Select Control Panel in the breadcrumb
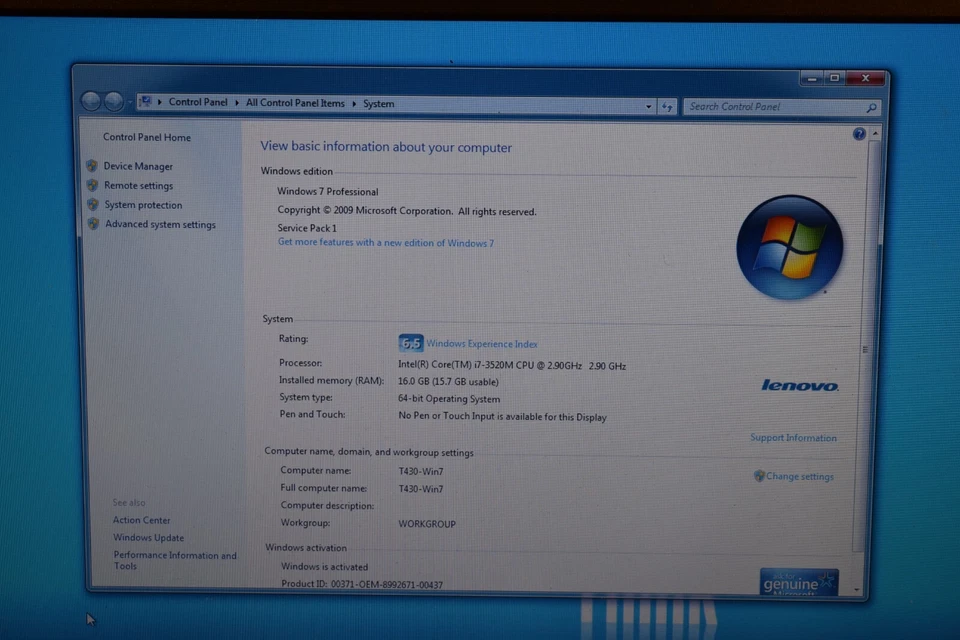The width and height of the screenshot is (960, 640). pyautogui.click(x=198, y=103)
